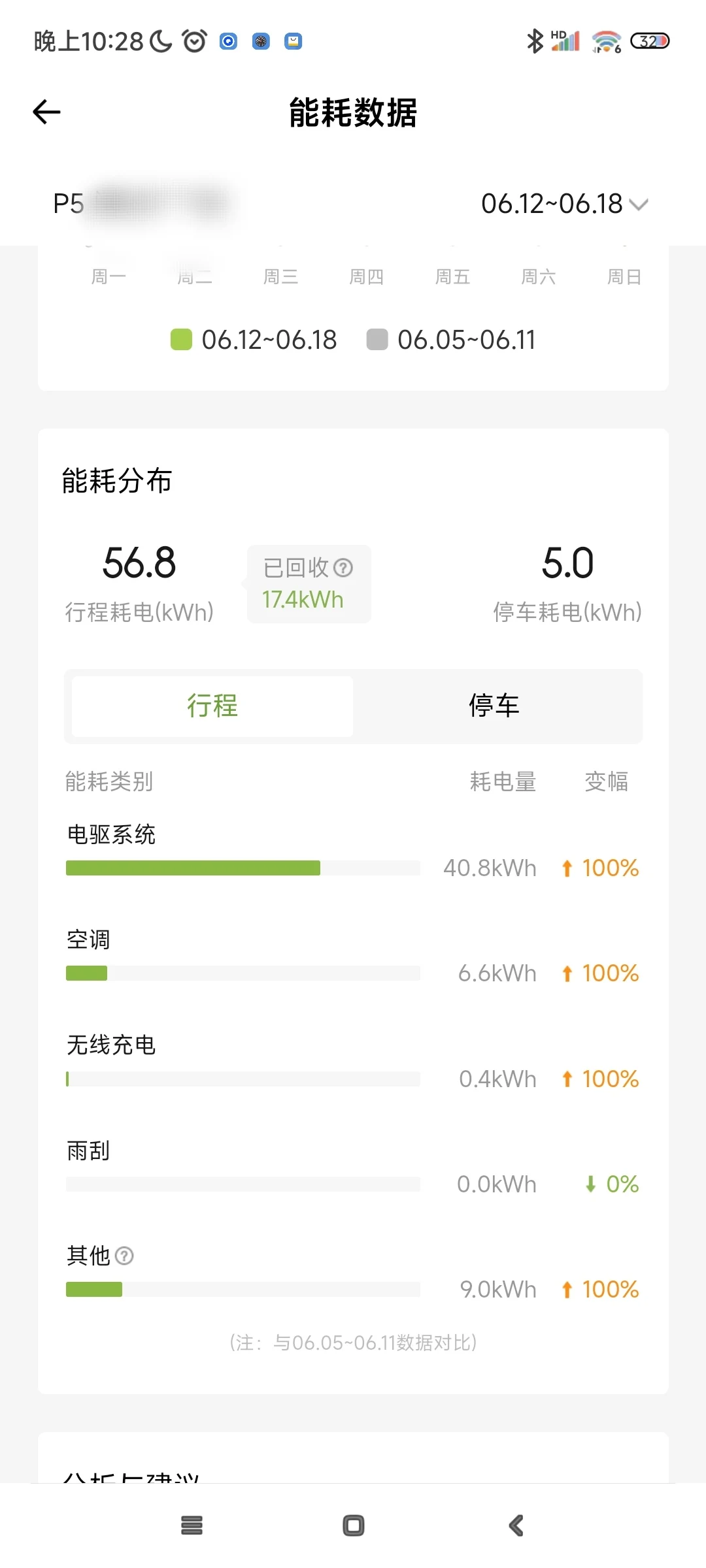706x1568 pixels.
Task: Tap the back arrow in header
Action: (46, 112)
